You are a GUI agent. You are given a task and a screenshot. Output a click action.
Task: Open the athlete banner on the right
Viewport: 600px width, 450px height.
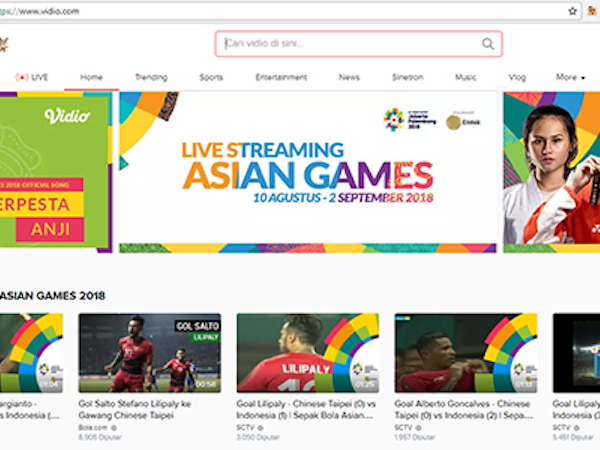[551, 172]
